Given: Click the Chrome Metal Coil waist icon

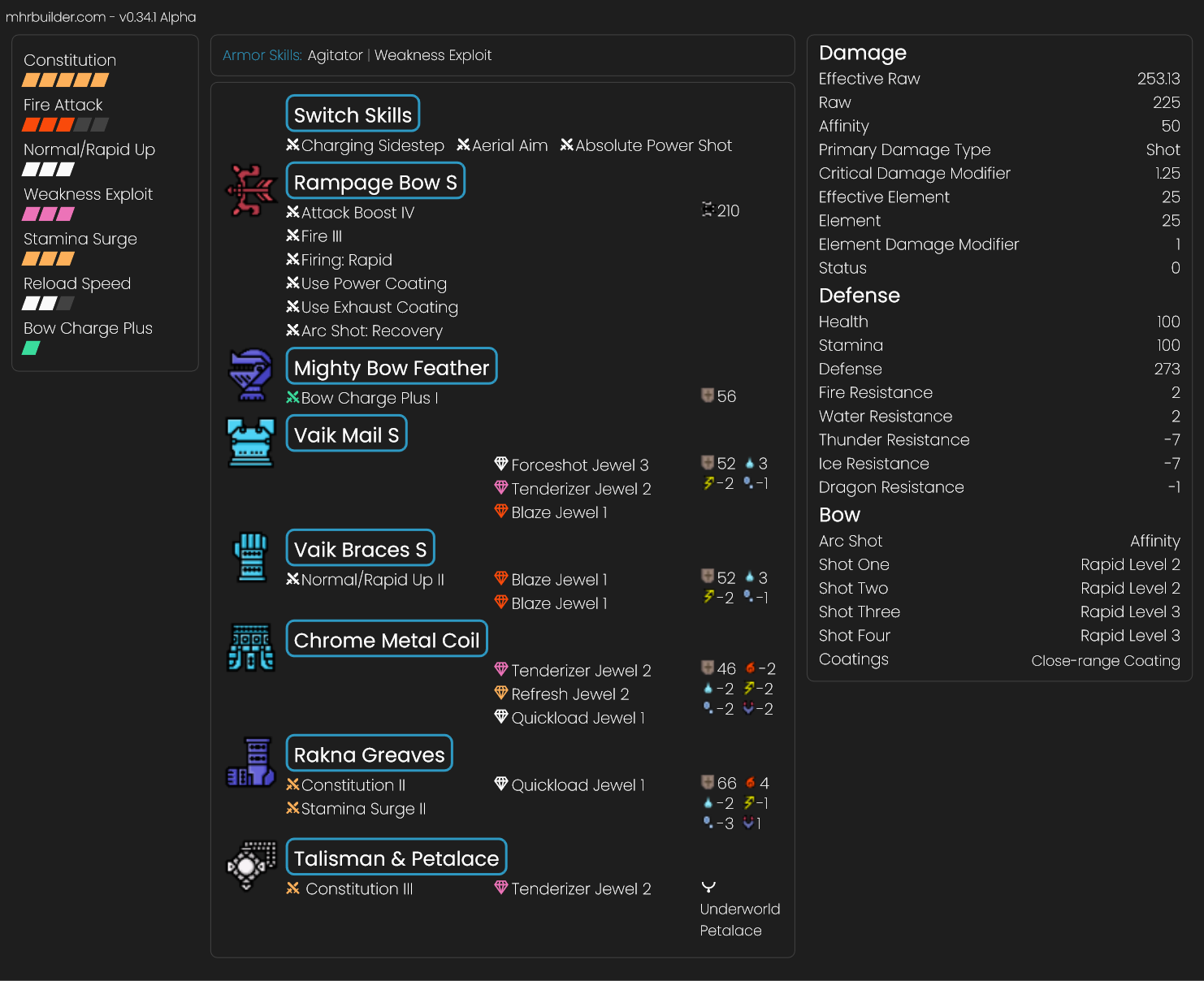Looking at the screenshot, I should coord(250,647).
